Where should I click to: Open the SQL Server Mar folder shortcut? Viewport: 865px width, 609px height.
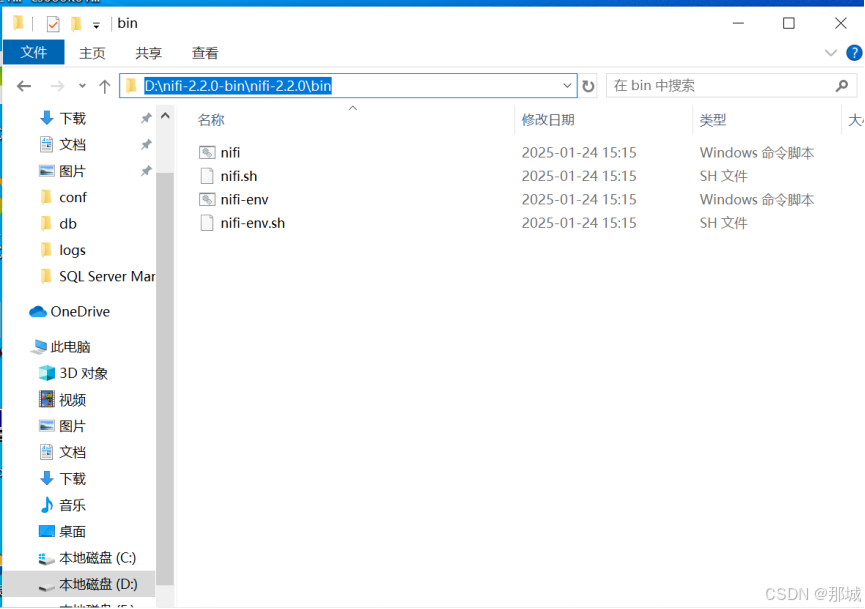coord(107,276)
